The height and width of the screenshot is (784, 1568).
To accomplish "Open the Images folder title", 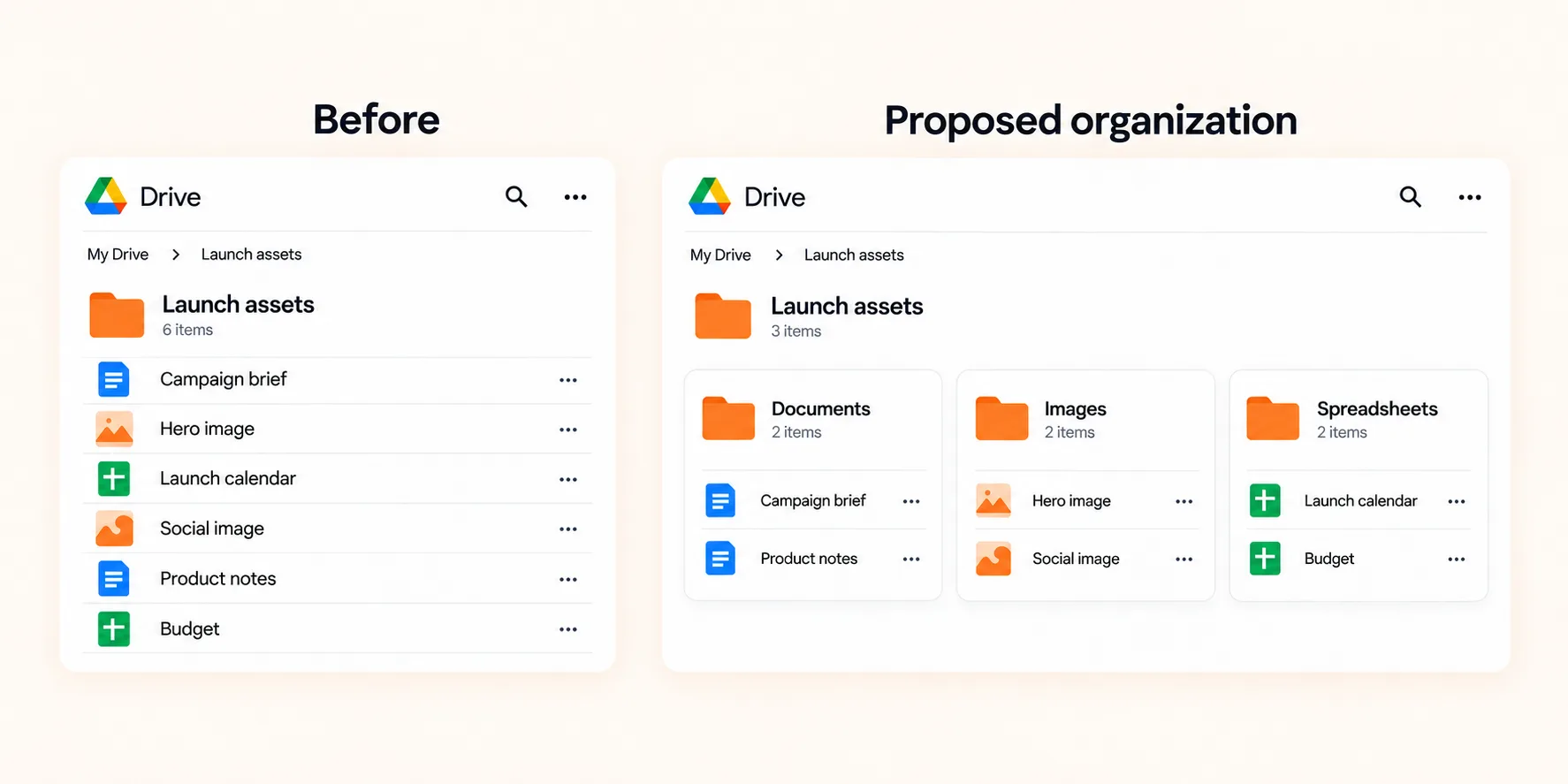I will (x=1075, y=409).
